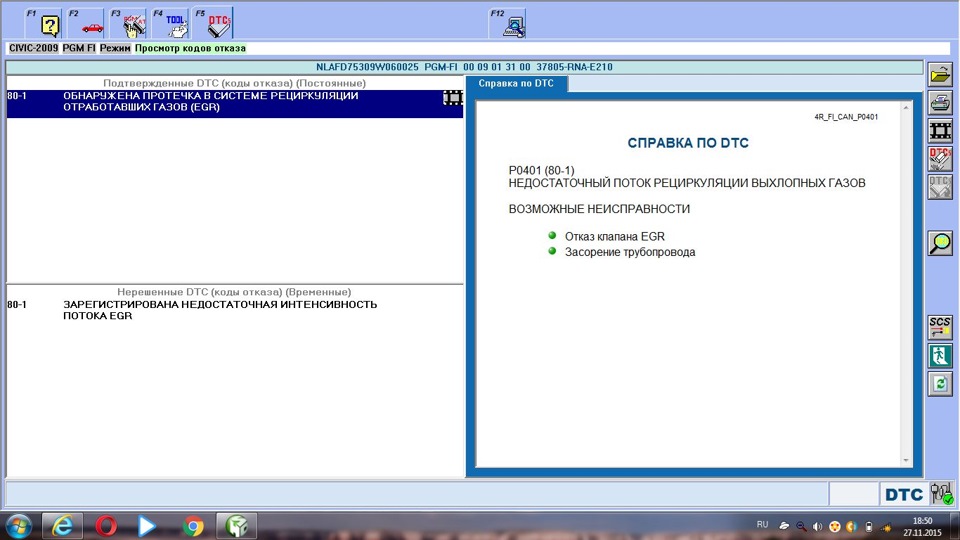Open Opera browser from the taskbar
The height and width of the screenshot is (540, 960).
(106, 527)
